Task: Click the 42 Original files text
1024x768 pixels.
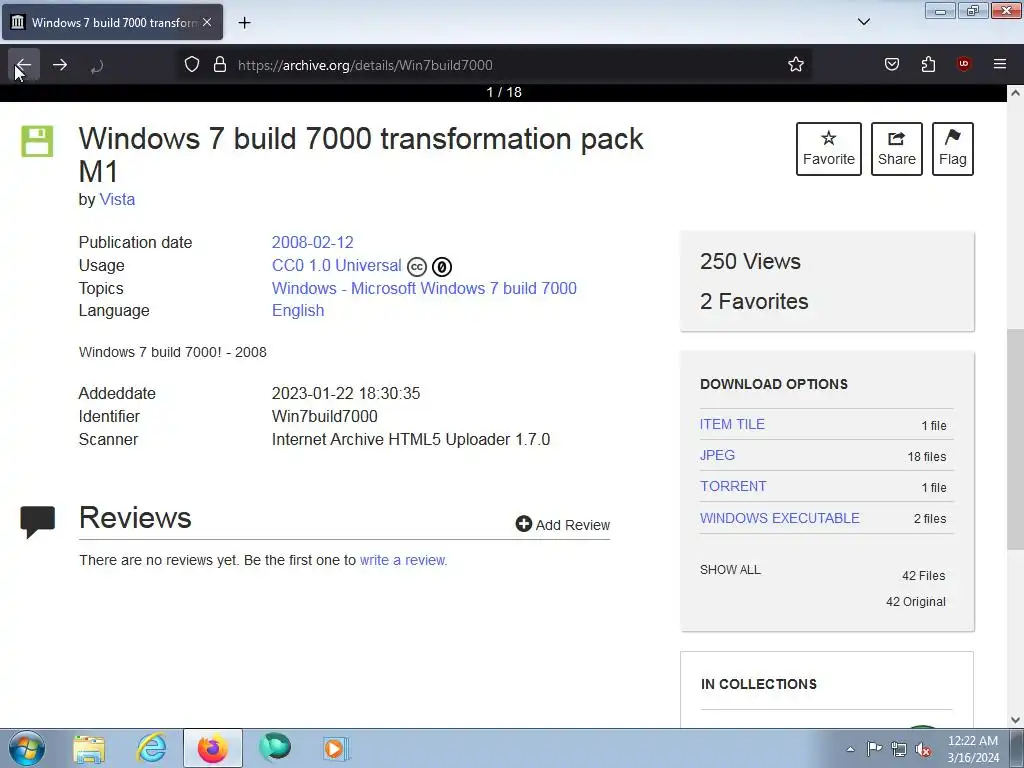Action: point(916,601)
